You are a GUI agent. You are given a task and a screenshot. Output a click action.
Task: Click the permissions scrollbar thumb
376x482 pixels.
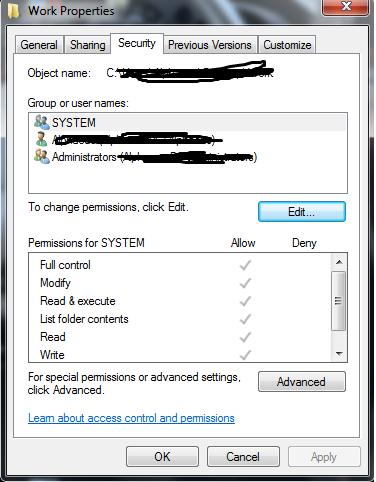pos(338,301)
